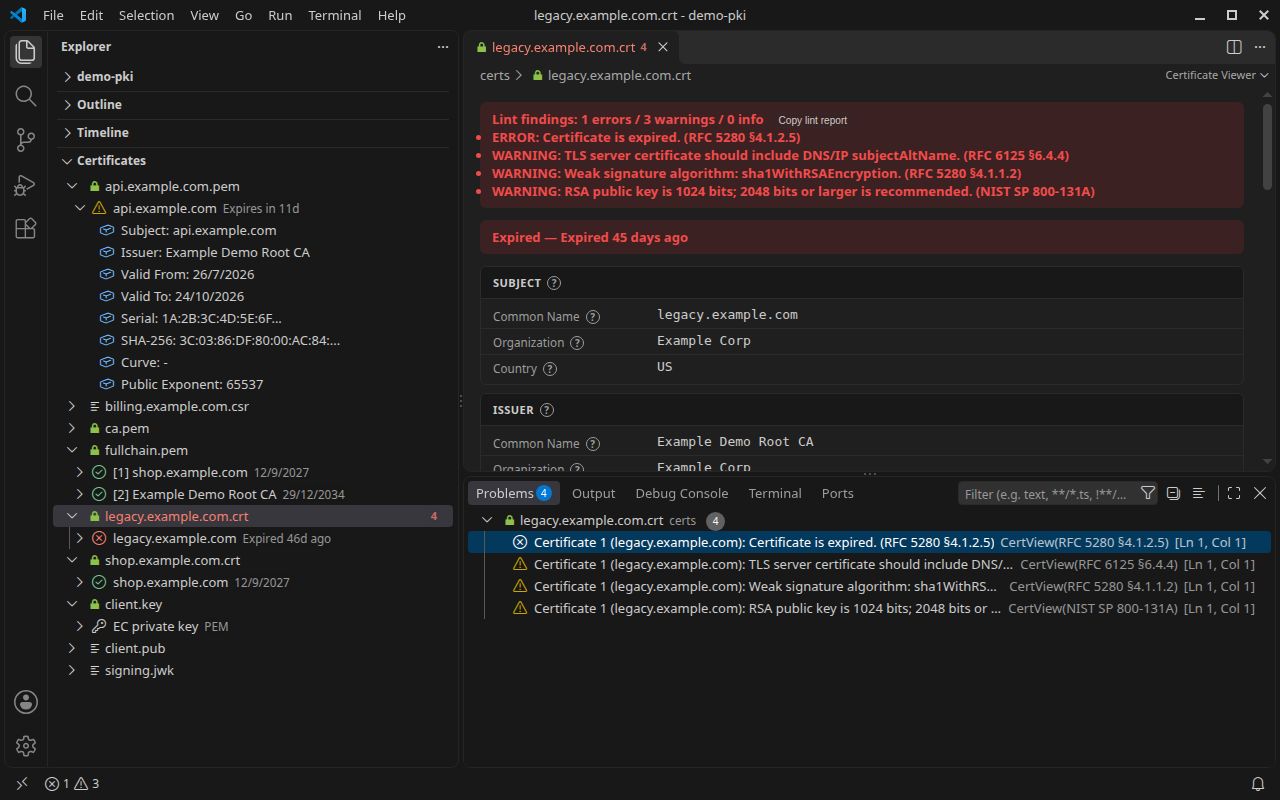
Task: Select the 'EC private key' tree row
Action: pos(253,627)
